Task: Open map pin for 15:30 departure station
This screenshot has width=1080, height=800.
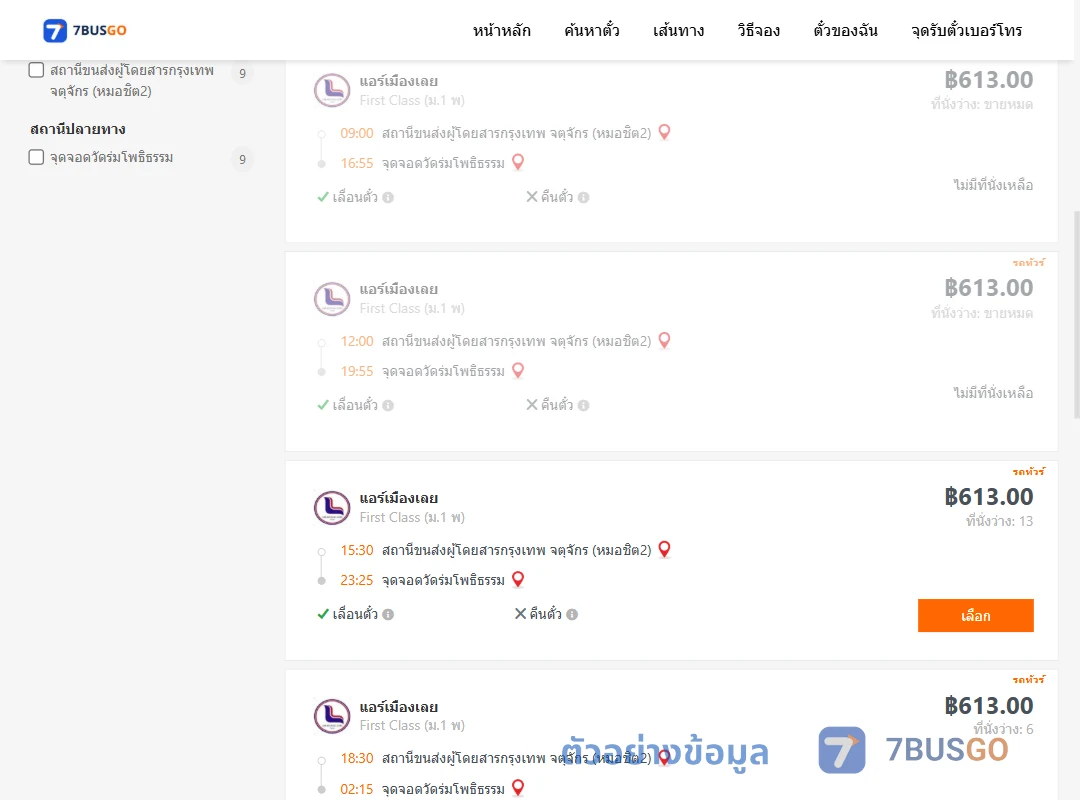Action: [x=664, y=549]
